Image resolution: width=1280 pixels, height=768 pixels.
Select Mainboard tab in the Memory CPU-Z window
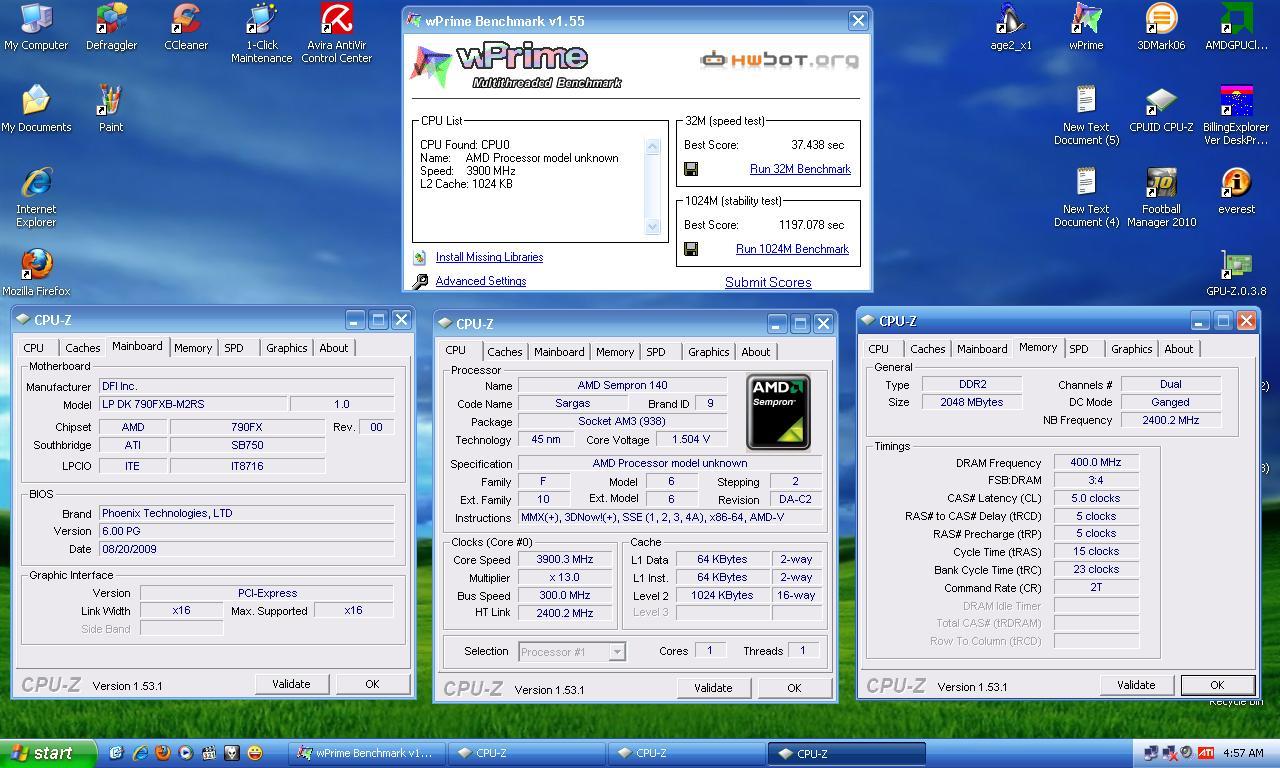[981, 349]
